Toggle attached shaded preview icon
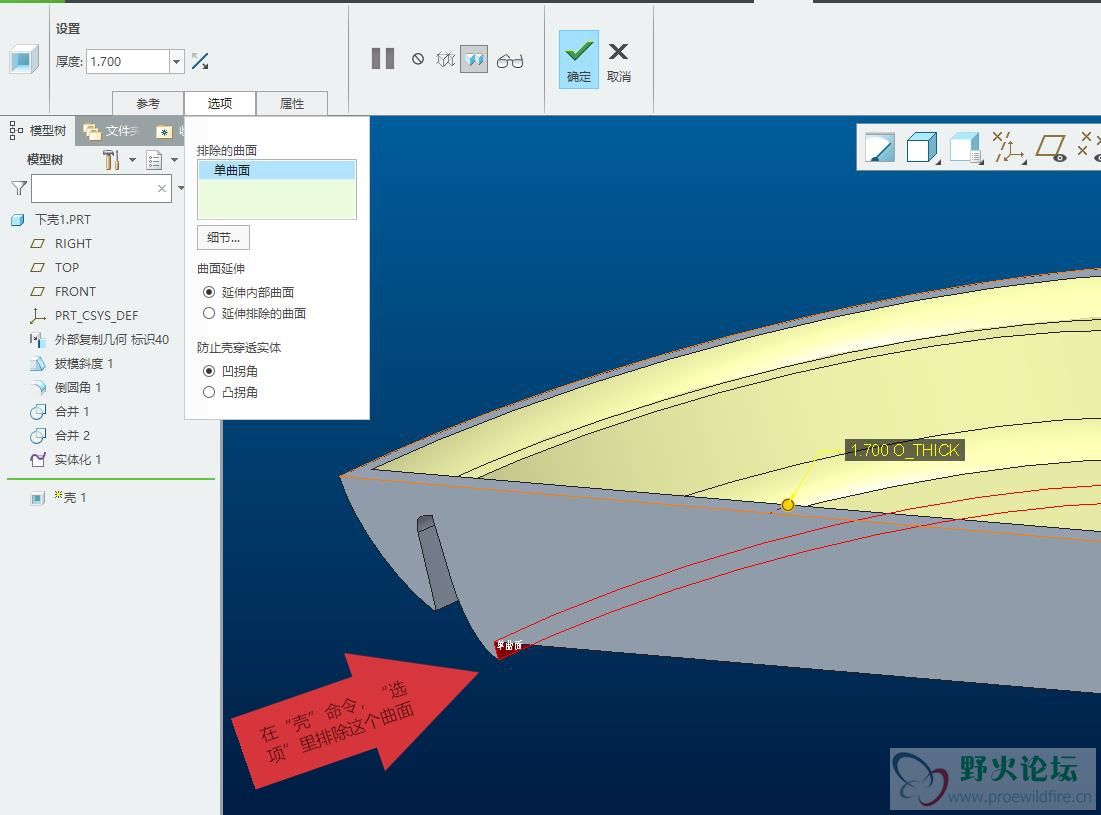The image size is (1101, 815). 474,60
